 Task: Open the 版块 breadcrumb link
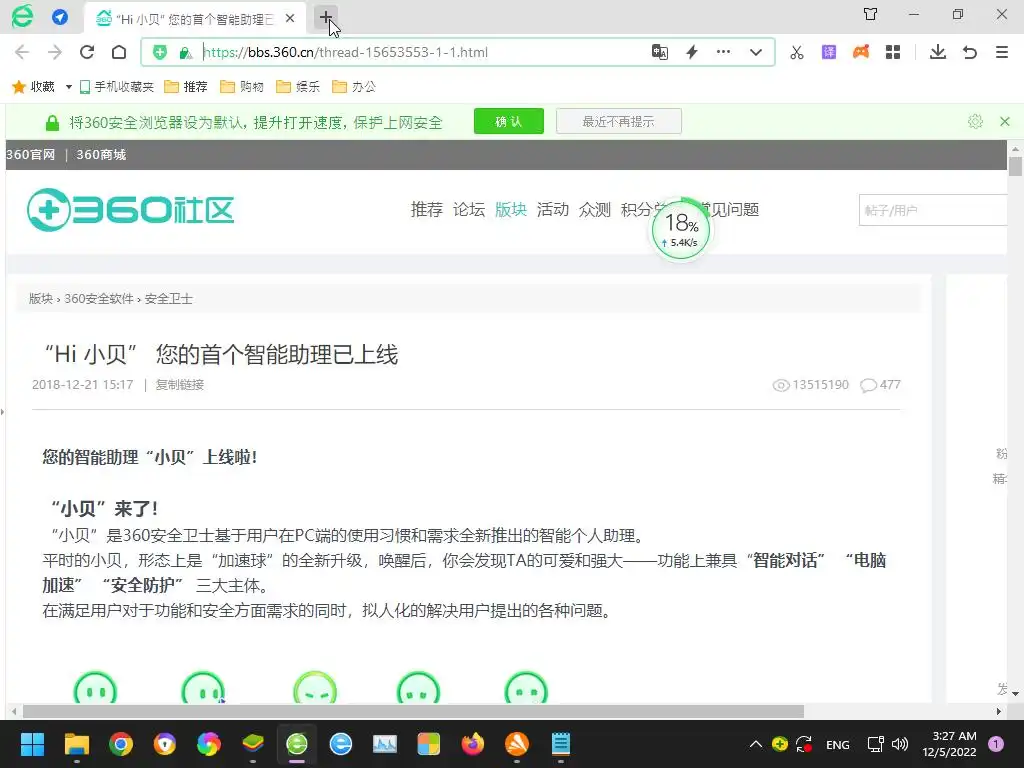pos(40,298)
